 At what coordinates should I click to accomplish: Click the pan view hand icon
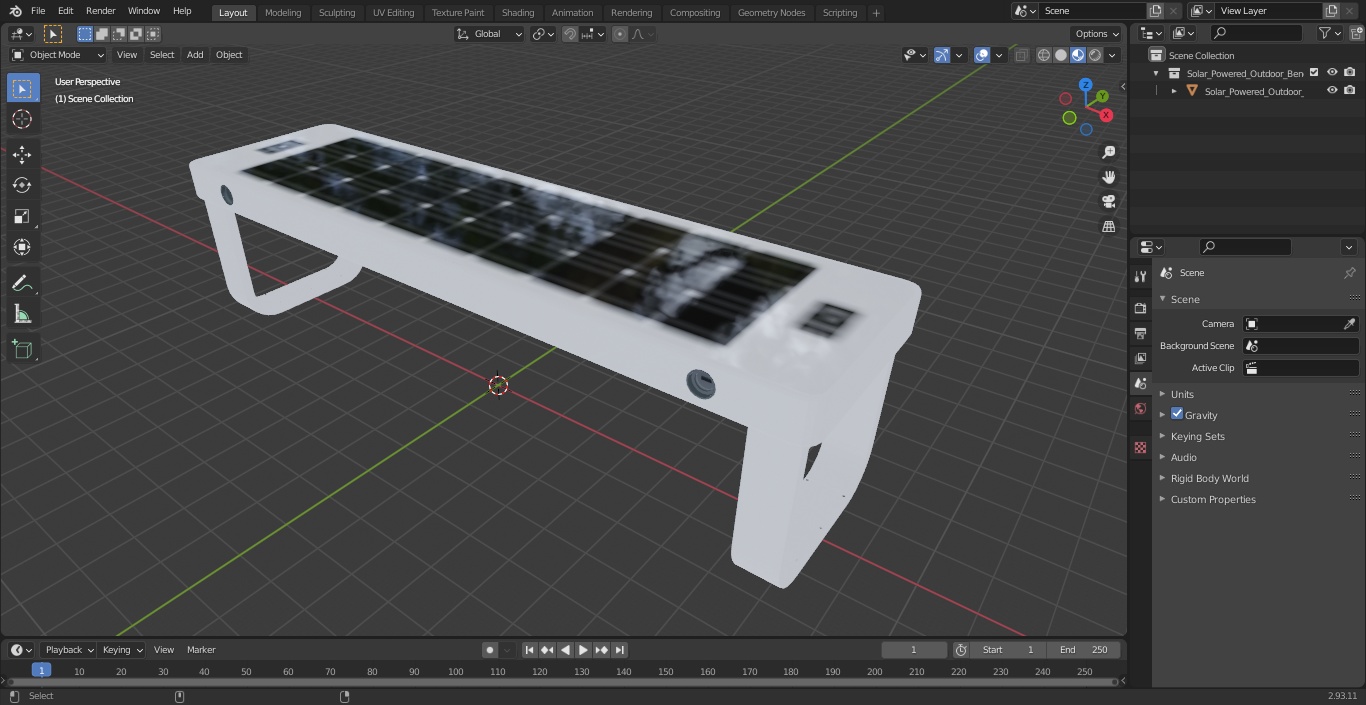(1109, 177)
